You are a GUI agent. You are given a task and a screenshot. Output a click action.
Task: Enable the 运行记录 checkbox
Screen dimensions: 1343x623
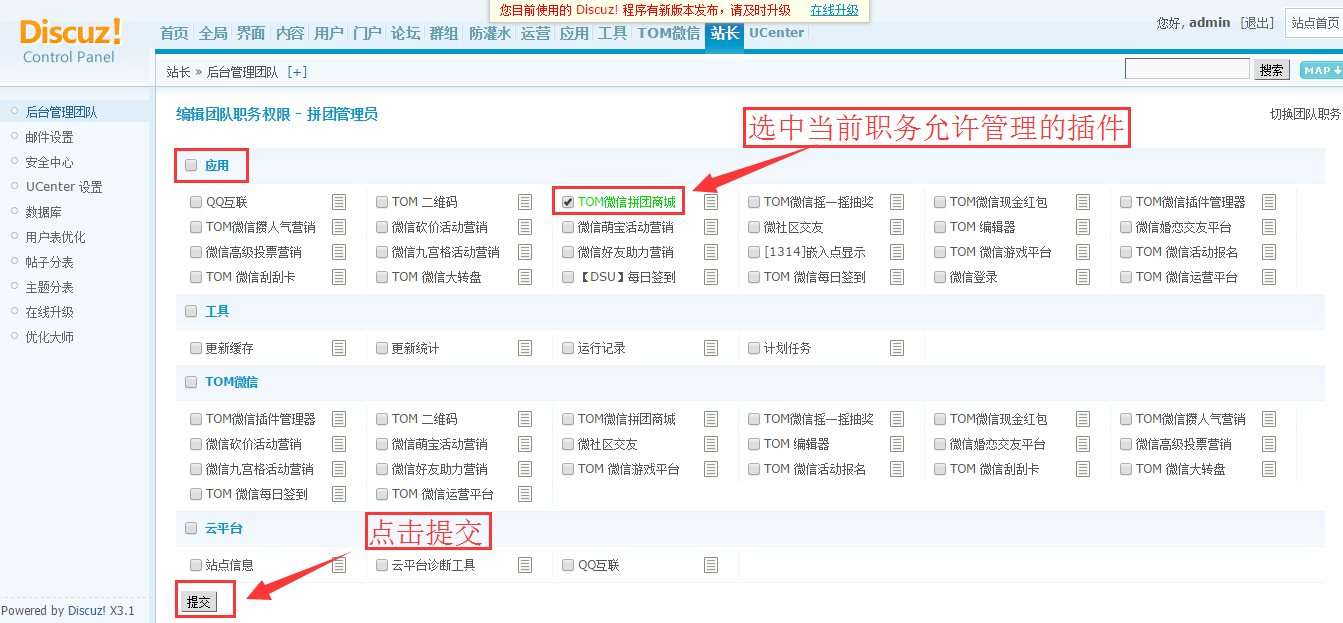568,348
